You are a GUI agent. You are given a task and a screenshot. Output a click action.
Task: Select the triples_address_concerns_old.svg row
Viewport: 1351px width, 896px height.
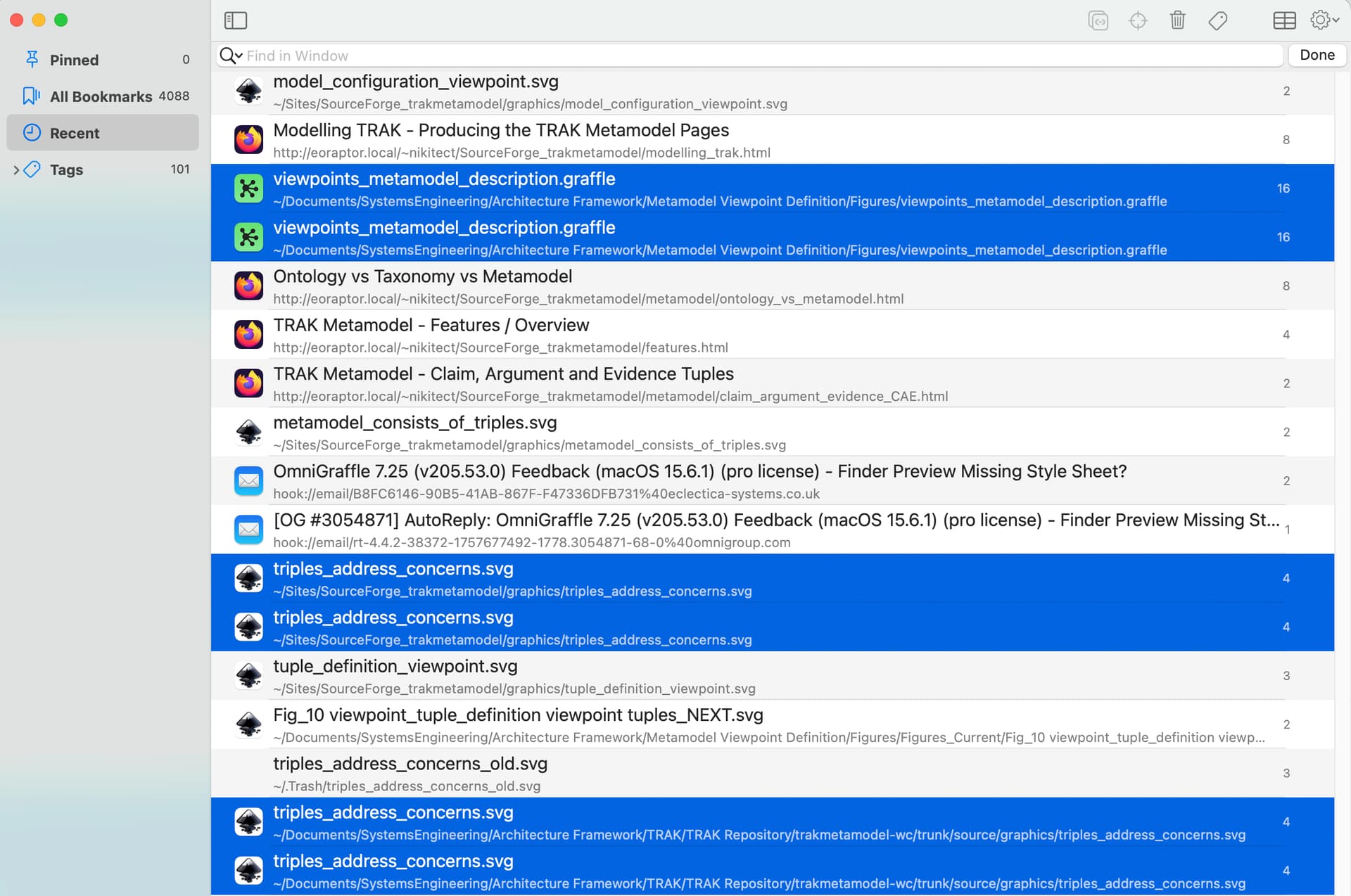(410, 764)
